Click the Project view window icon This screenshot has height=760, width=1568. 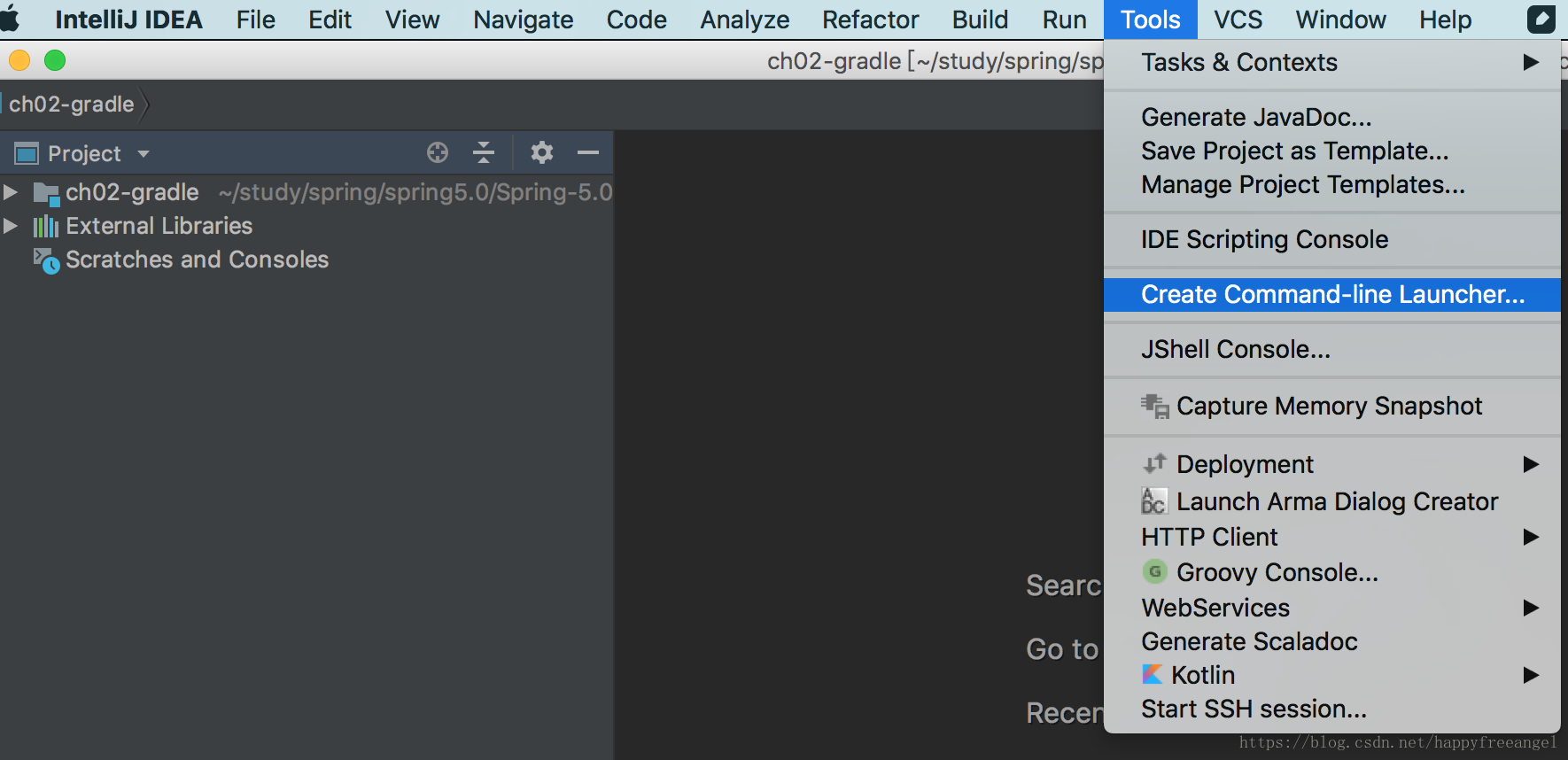click(x=27, y=153)
